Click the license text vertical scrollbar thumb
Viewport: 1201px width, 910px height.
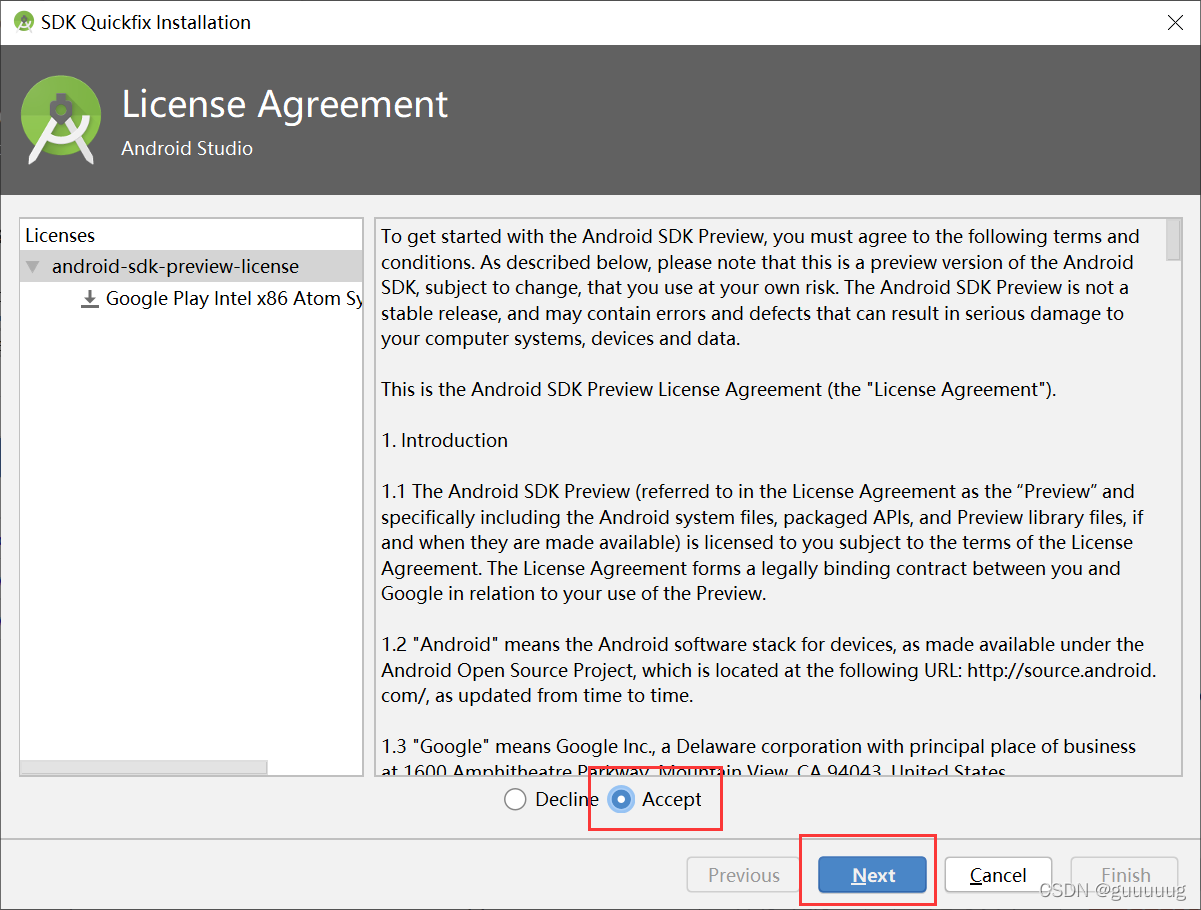click(1173, 240)
